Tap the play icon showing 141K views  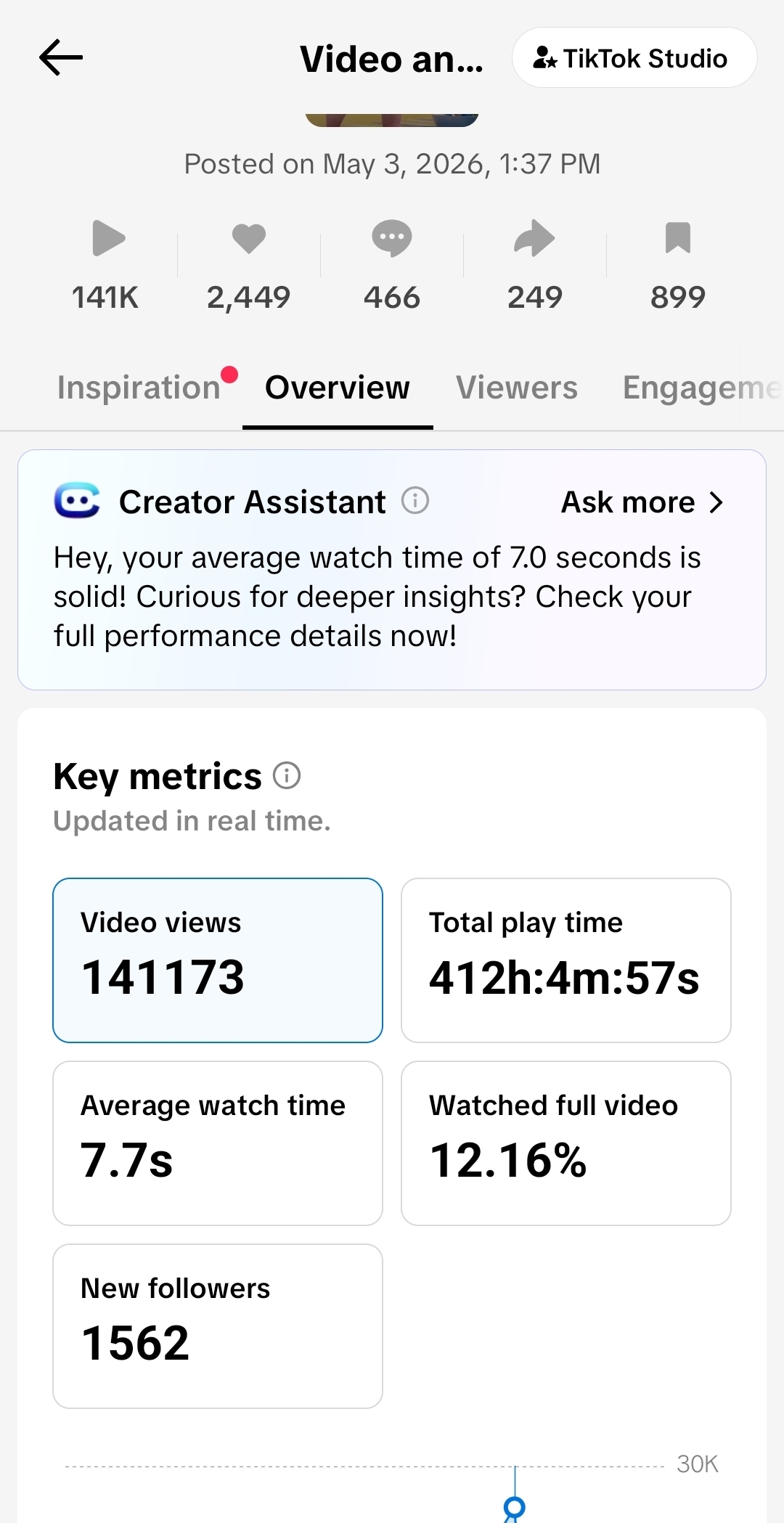point(109,238)
